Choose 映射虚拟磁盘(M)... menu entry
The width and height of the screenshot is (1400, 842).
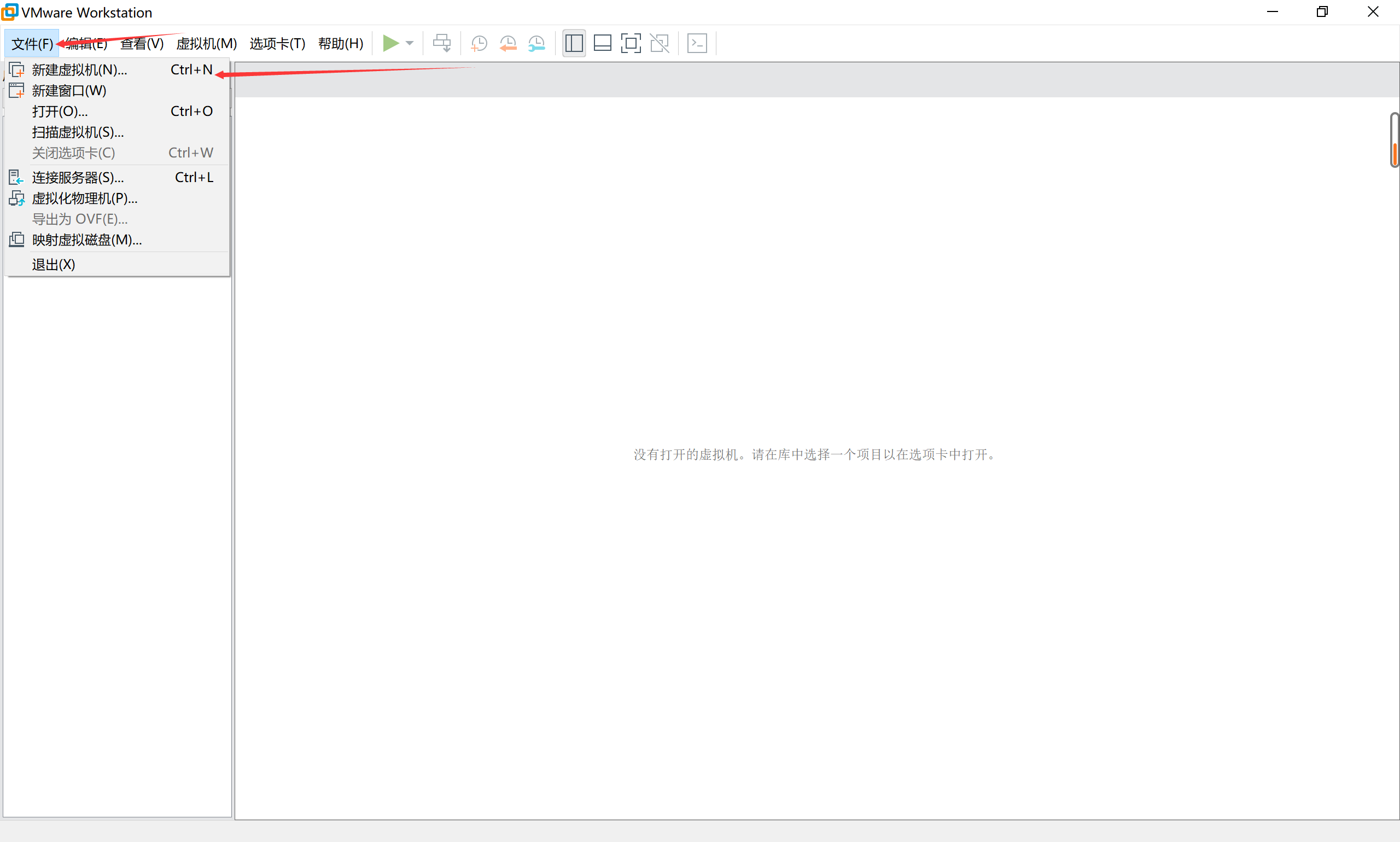pos(118,240)
